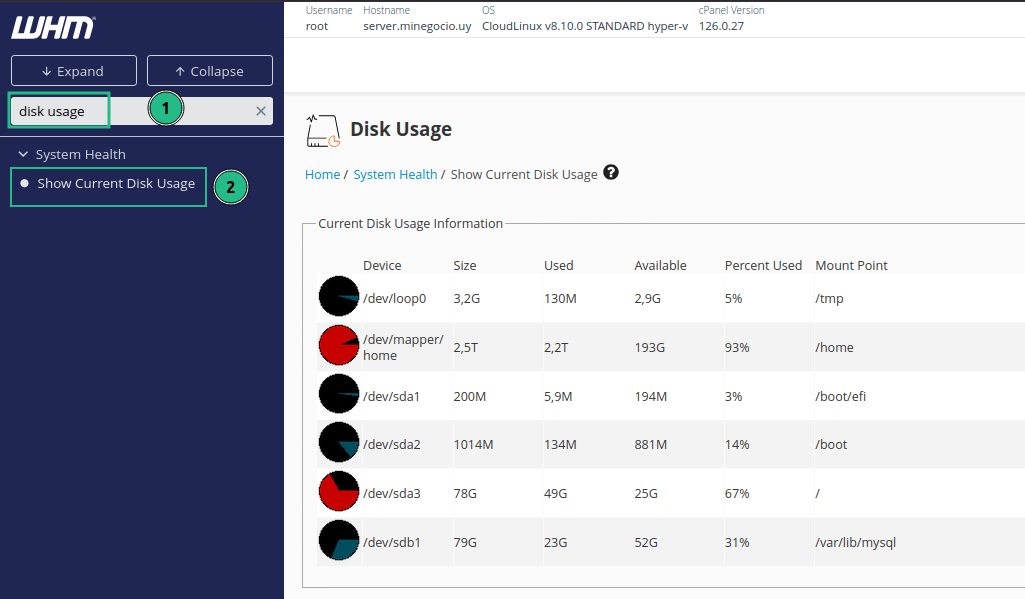Screen dimensions: 1025x599
Task: Open System Health breadcrumb link
Action: [395, 175]
